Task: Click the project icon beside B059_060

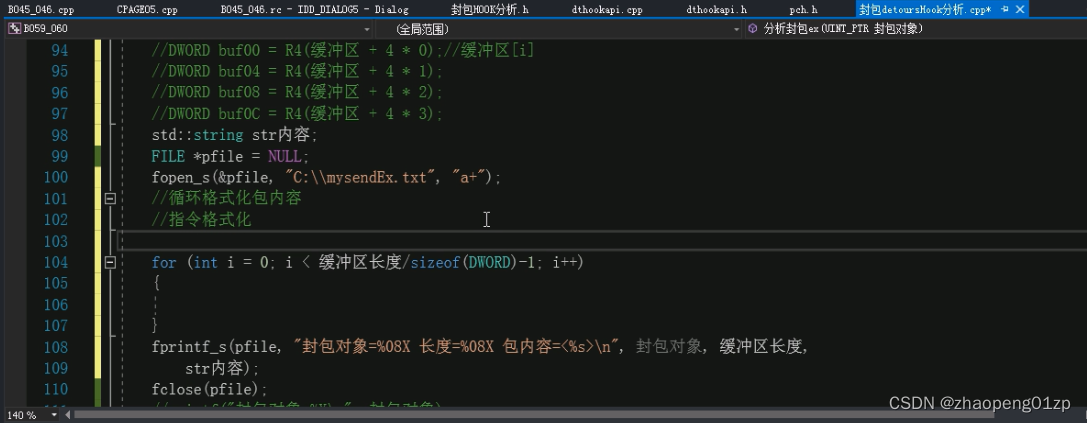Action: point(14,28)
